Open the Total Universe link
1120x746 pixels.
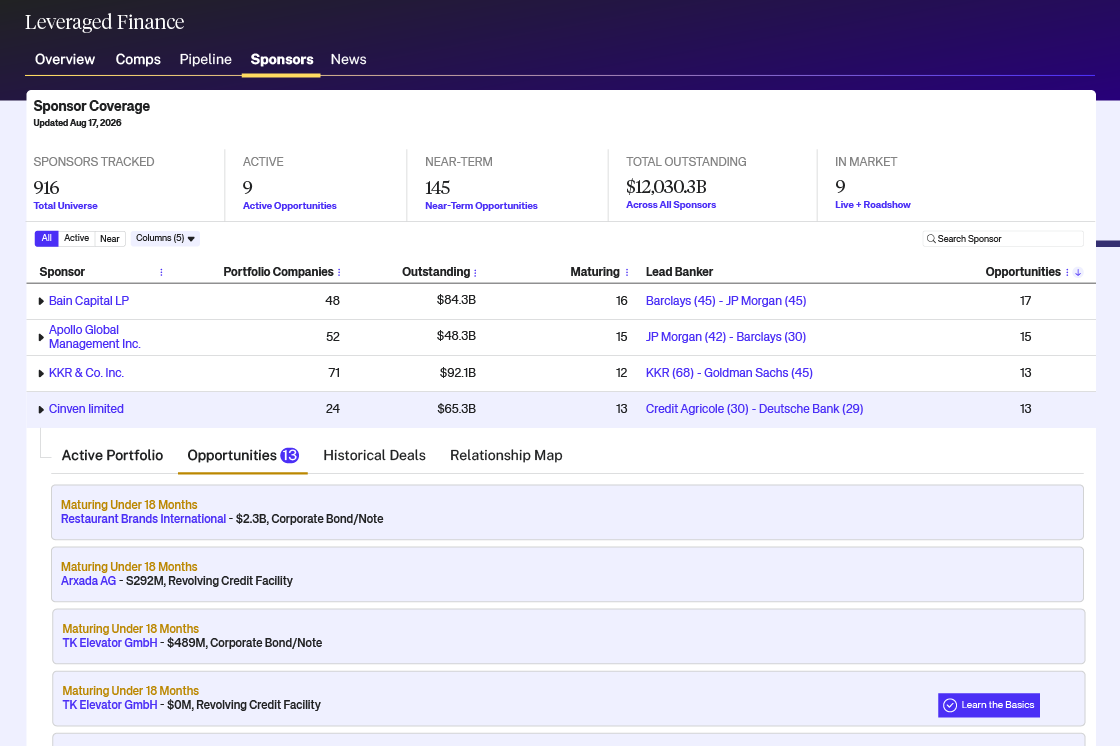click(65, 206)
